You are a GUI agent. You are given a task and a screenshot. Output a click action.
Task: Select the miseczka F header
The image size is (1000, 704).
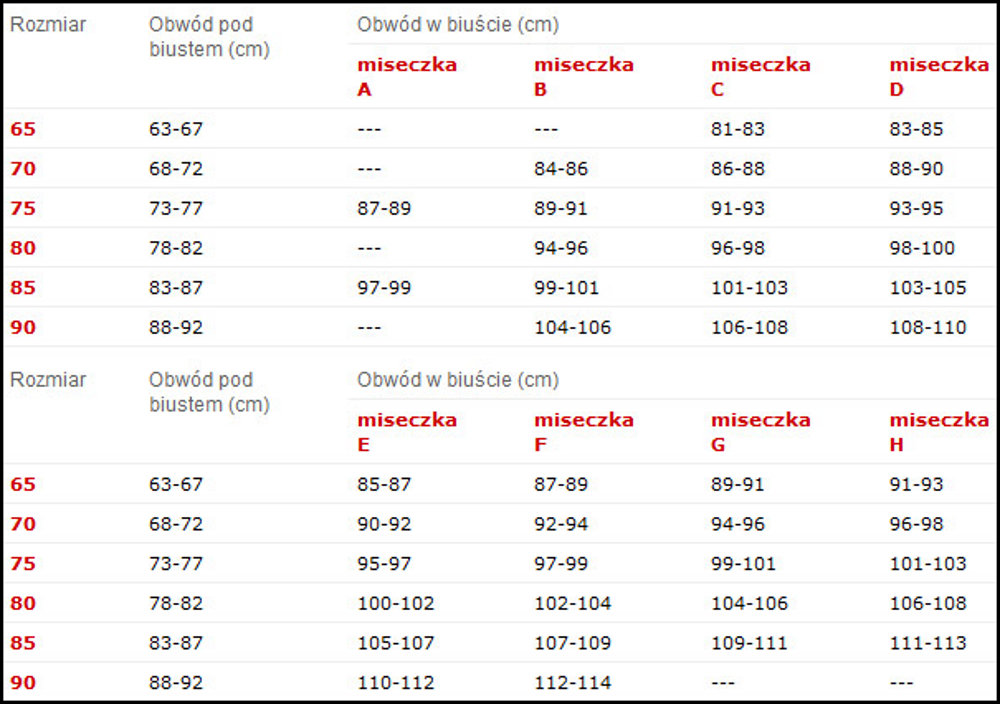point(584,432)
